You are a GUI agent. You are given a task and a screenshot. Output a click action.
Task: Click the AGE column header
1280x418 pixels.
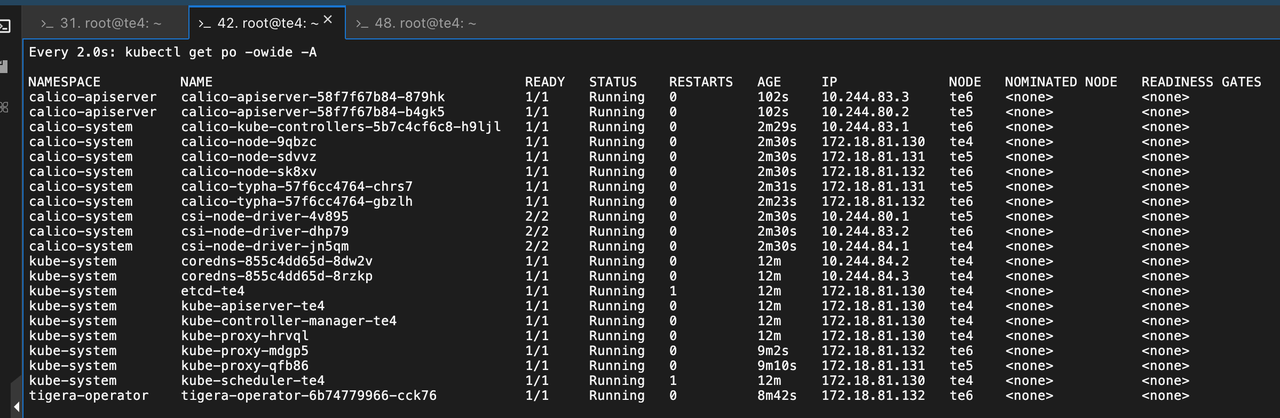pos(769,82)
